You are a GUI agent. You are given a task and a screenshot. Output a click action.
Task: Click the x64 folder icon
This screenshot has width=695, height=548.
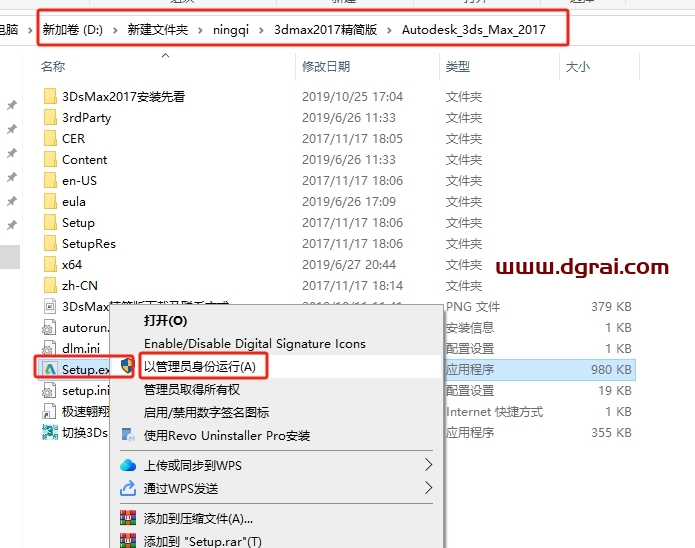[x=50, y=264]
